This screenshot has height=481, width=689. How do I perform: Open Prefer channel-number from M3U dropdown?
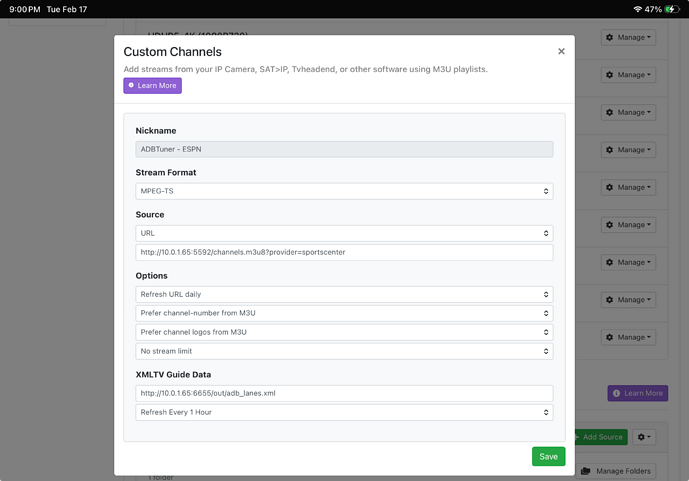click(x=344, y=313)
